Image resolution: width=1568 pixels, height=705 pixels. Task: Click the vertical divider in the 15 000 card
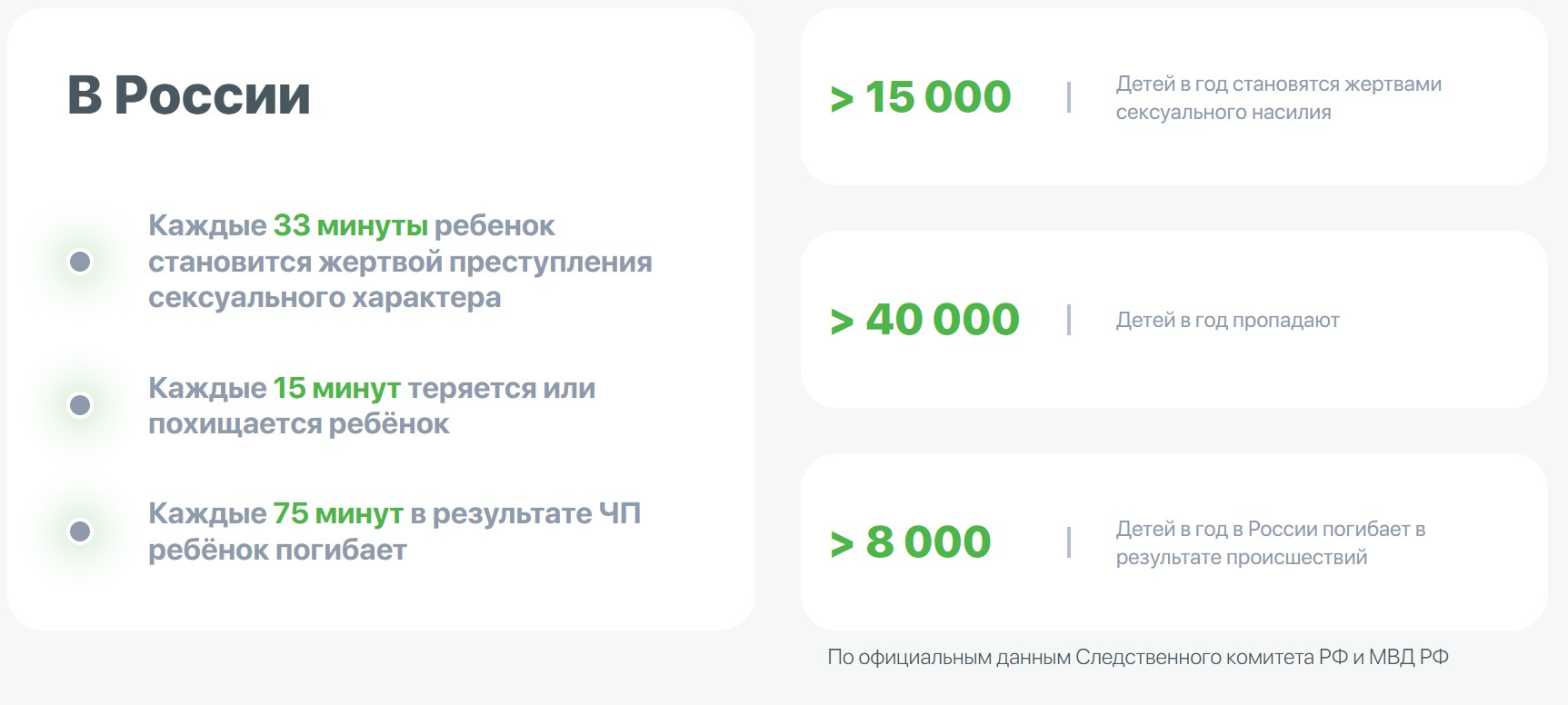pyautogui.click(x=1069, y=97)
